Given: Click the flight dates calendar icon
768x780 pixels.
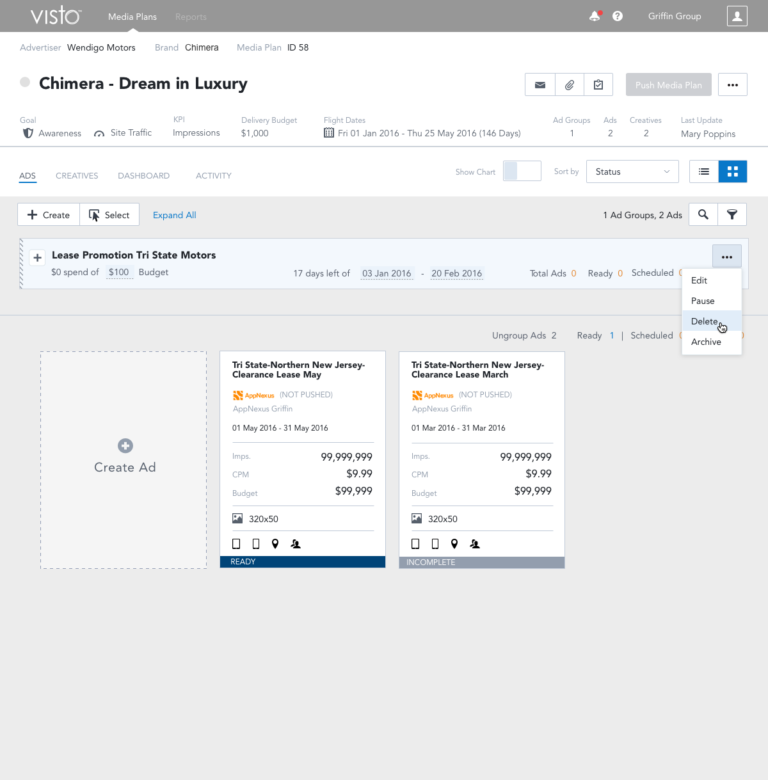Looking at the screenshot, I should (329, 133).
